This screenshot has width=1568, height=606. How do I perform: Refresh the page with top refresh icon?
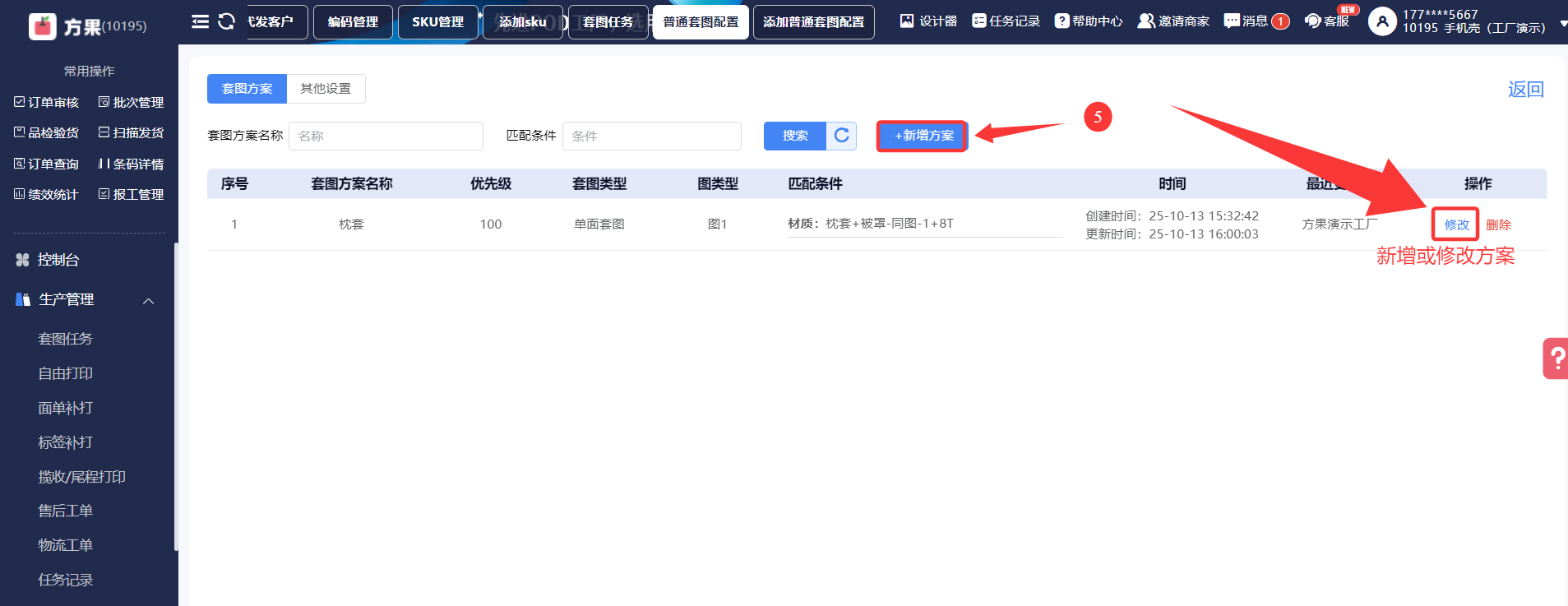(x=226, y=21)
